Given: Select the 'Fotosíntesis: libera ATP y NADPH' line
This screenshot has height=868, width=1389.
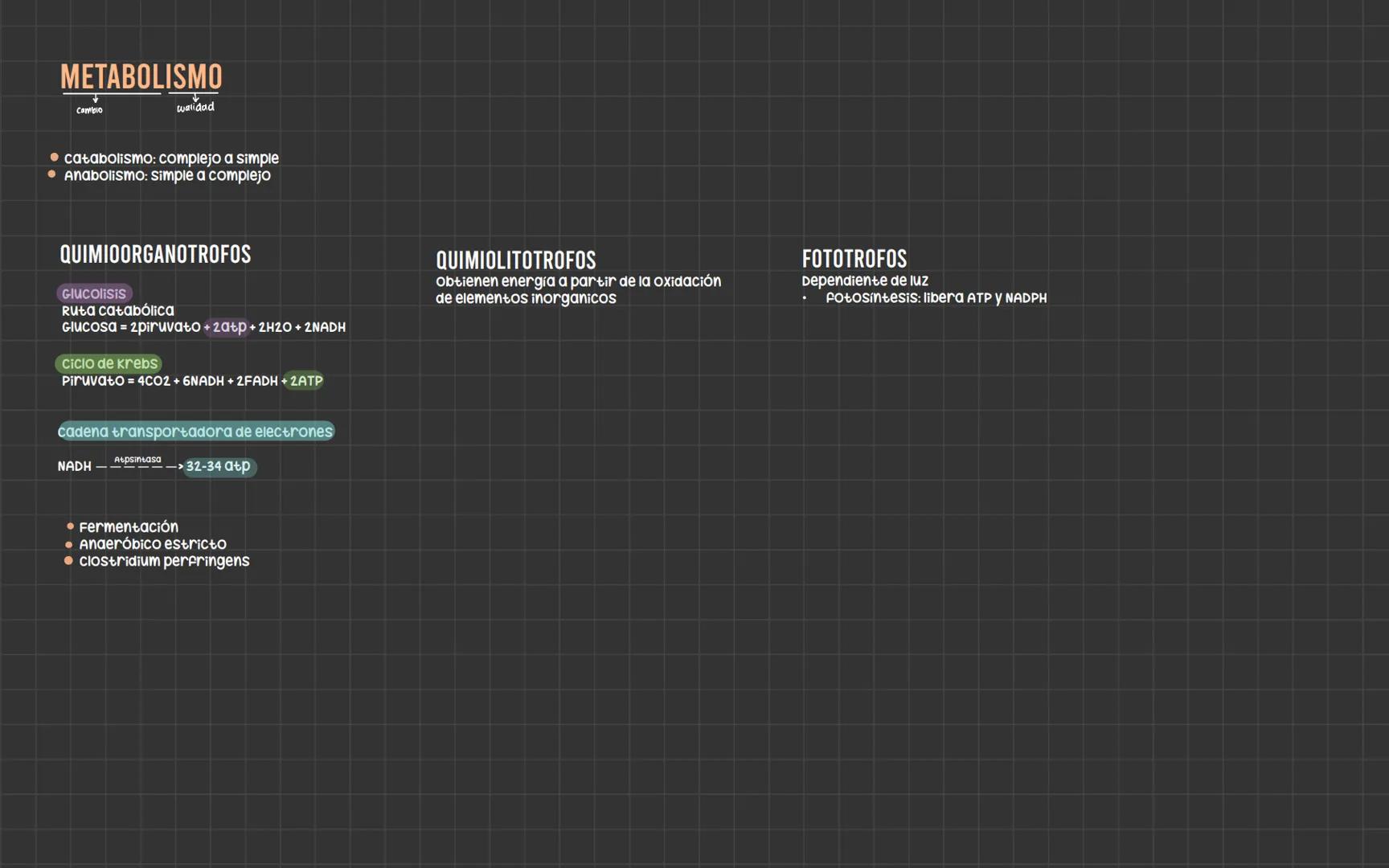Looking at the screenshot, I should (x=936, y=298).
